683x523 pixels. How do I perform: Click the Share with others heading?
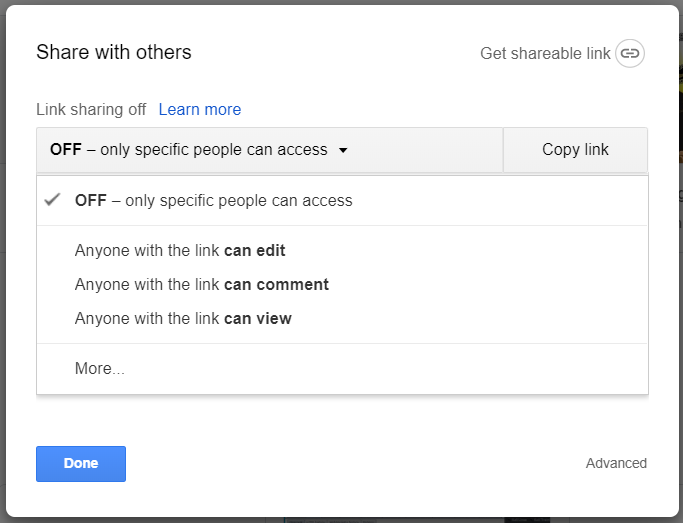coord(114,52)
